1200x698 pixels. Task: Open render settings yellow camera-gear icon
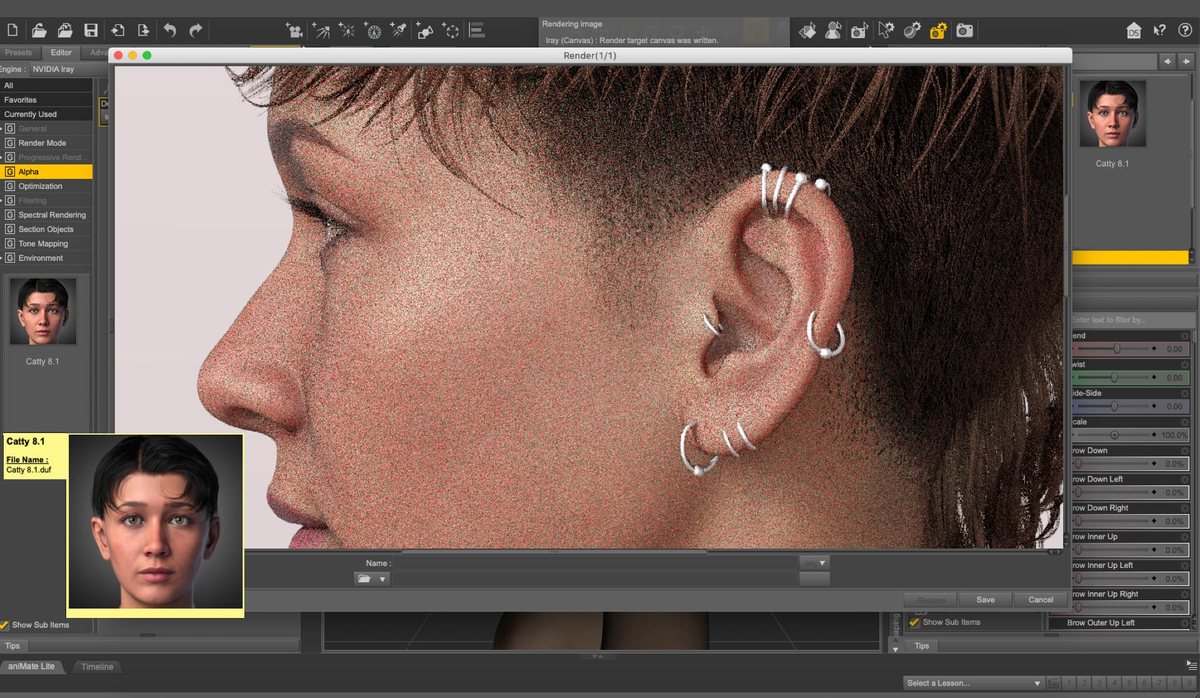[x=938, y=31]
